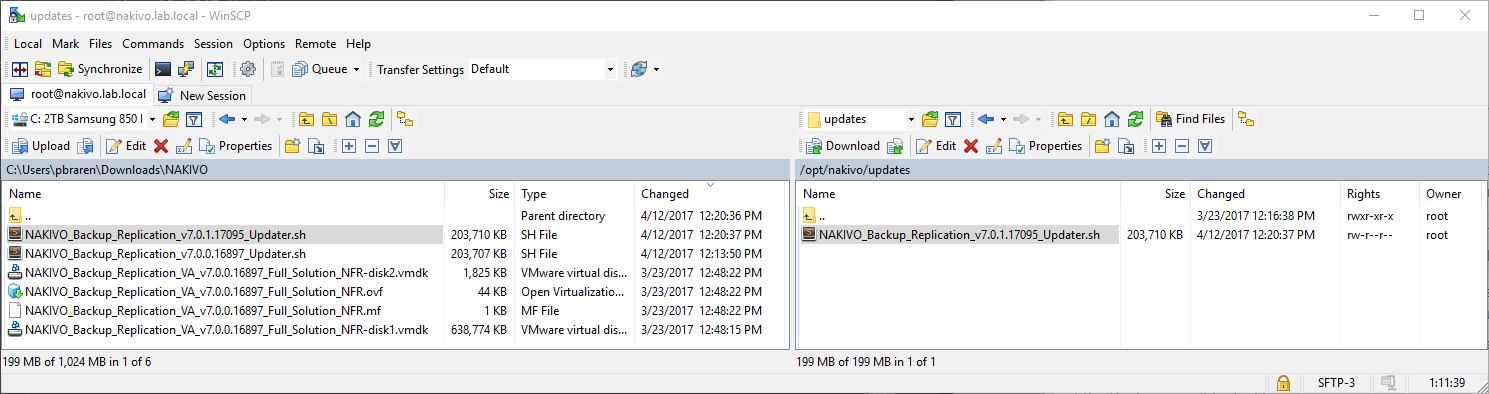Open the Commands menu
Image resolution: width=1489 pixels, height=394 pixels.
(153, 44)
